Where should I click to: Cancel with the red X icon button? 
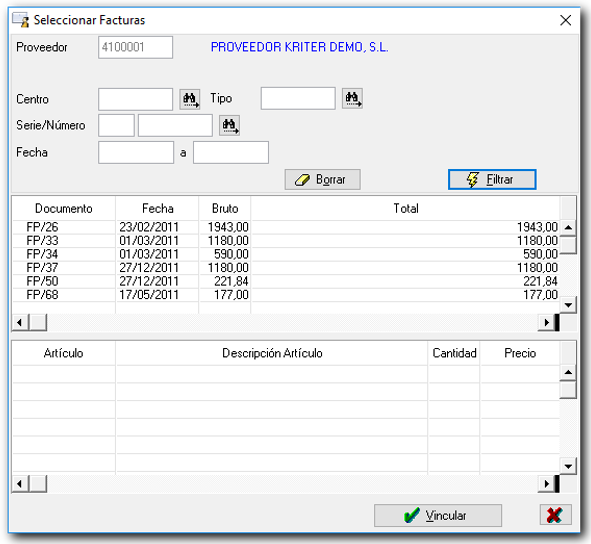pos(556,515)
